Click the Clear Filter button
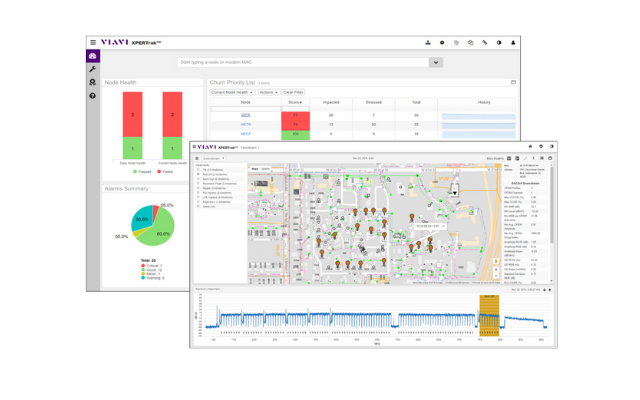 pyautogui.click(x=293, y=92)
